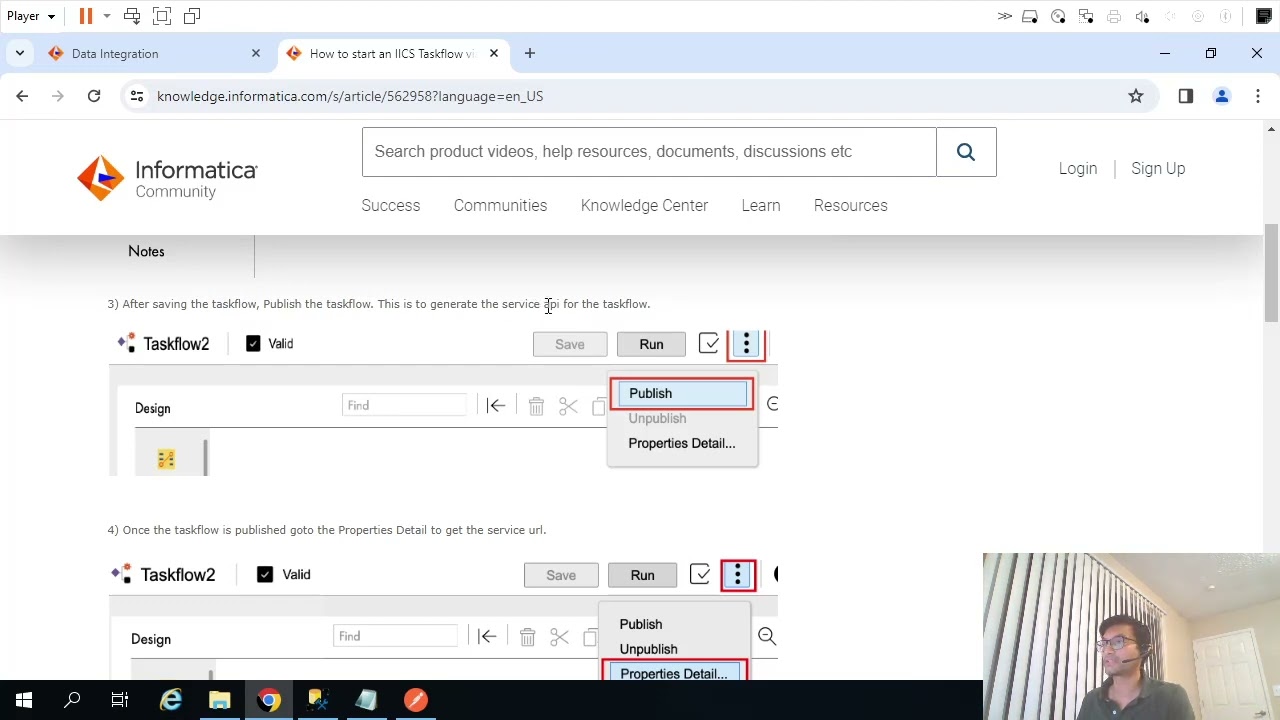Open the Chrome side panel
The width and height of the screenshot is (1280, 720).
(1186, 96)
